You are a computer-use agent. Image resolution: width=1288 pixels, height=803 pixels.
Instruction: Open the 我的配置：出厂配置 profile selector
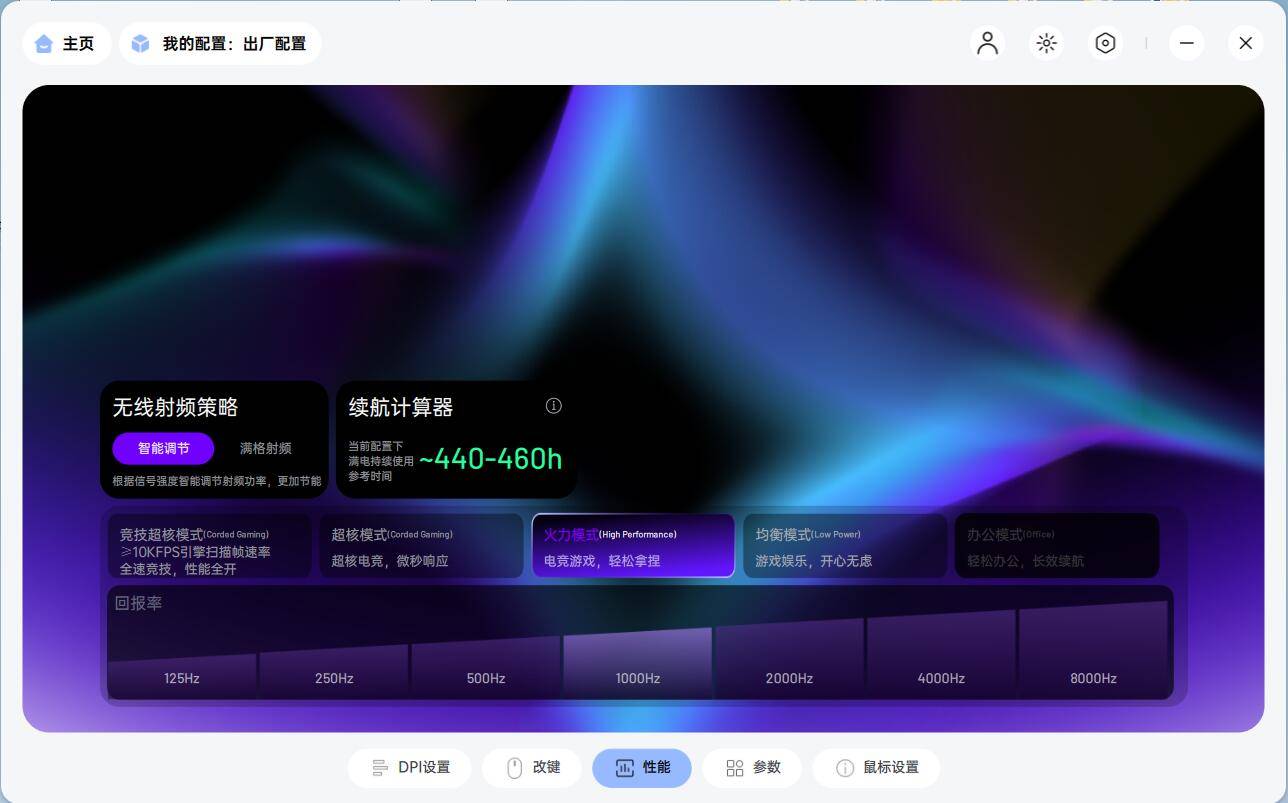point(220,44)
